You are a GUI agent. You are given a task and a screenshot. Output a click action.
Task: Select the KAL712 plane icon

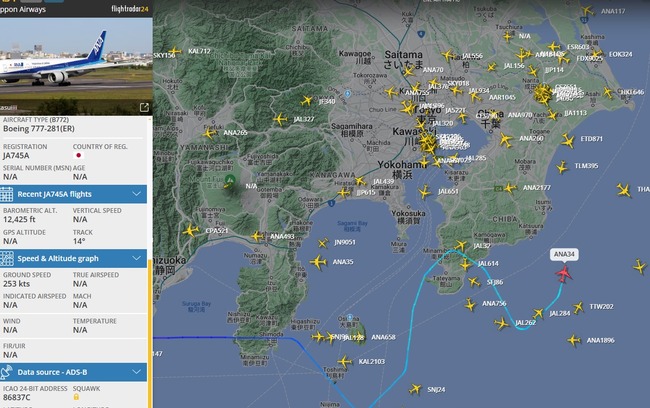175,51
